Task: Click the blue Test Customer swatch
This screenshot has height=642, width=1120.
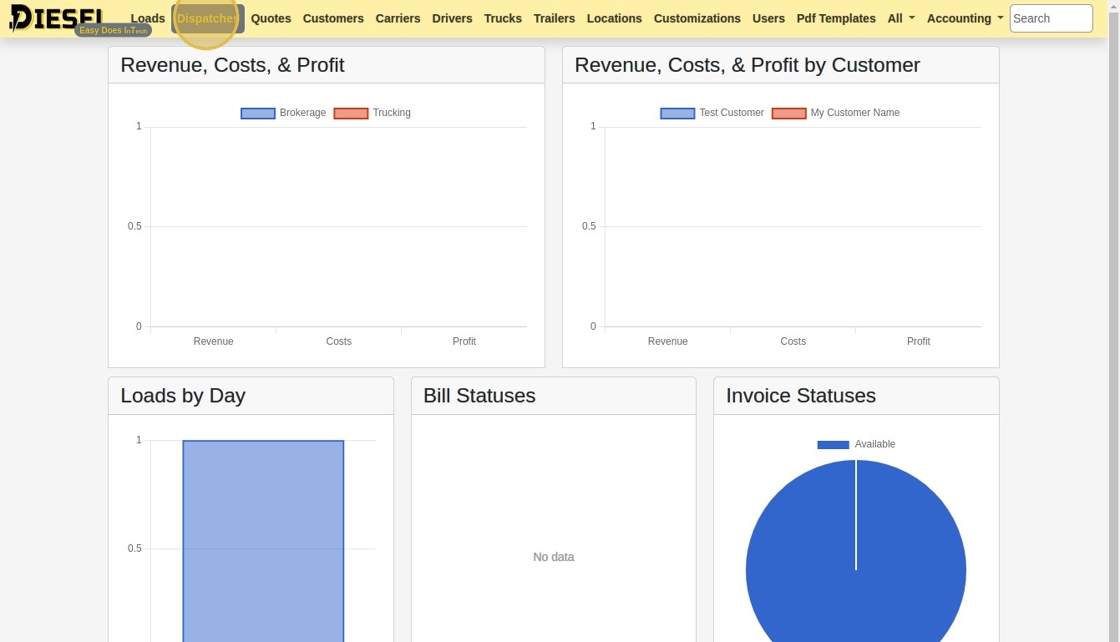Action: coord(677,114)
